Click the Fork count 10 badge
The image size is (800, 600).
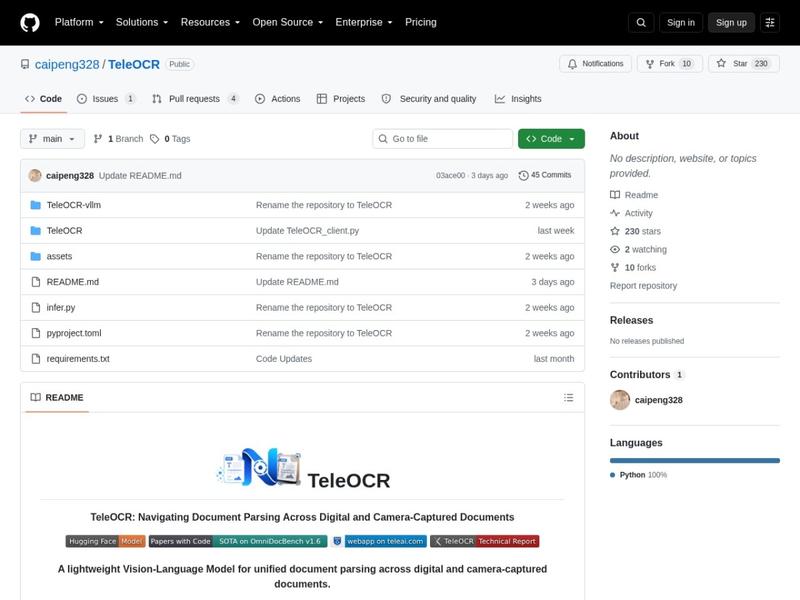(x=687, y=64)
